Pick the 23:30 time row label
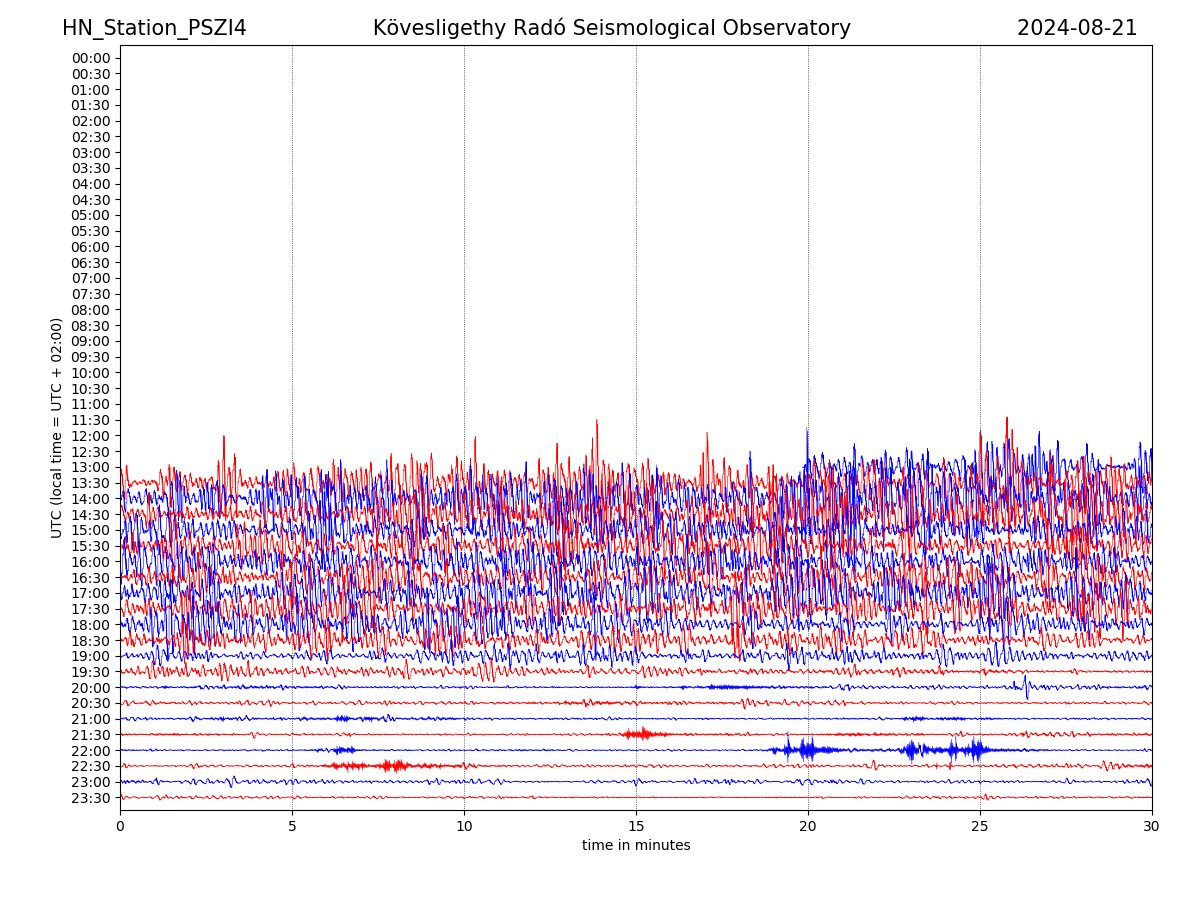This screenshot has height=900, width=1200. tap(91, 798)
